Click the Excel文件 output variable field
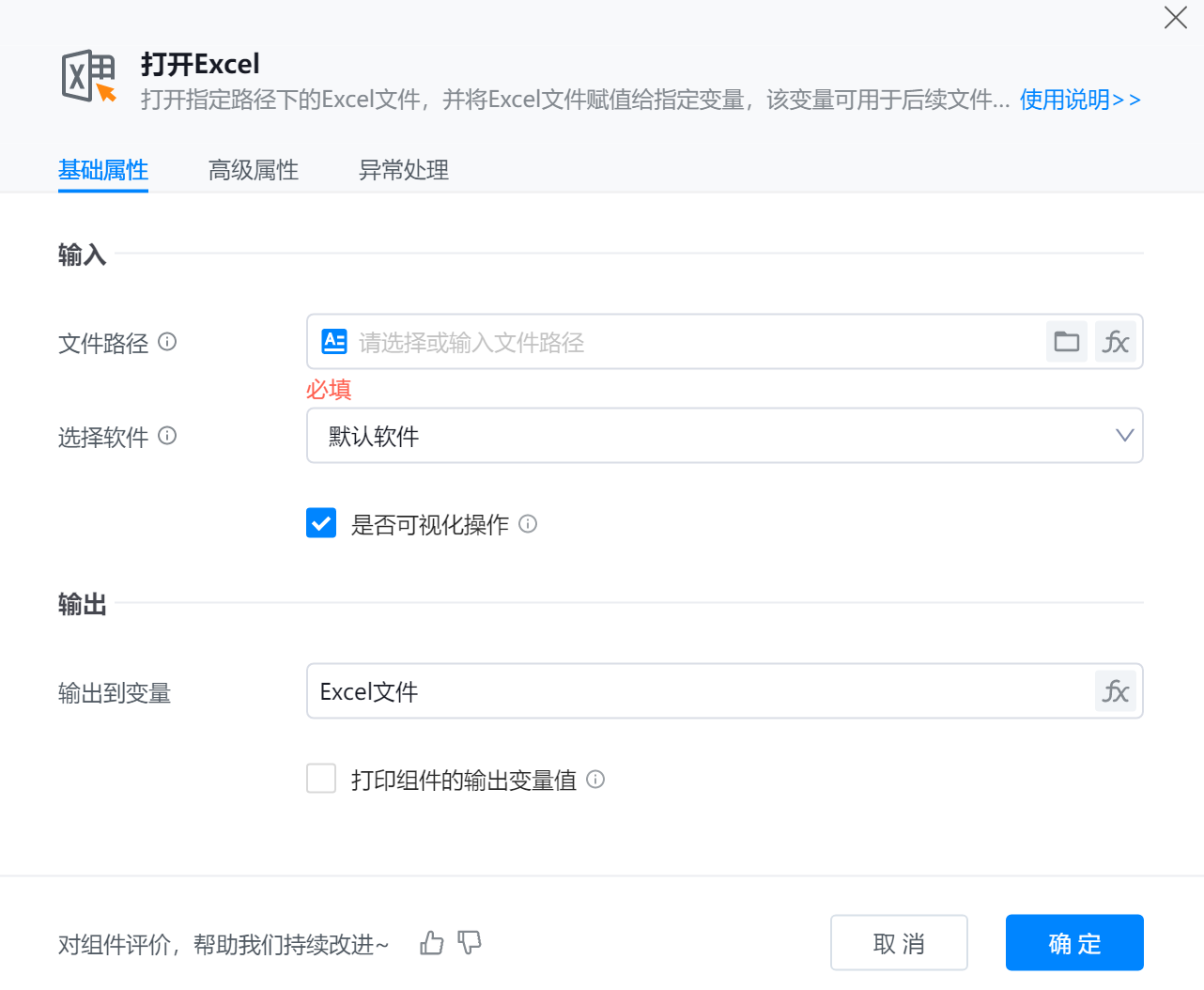The width and height of the screenshot is (1204, 990). [700, 691]
